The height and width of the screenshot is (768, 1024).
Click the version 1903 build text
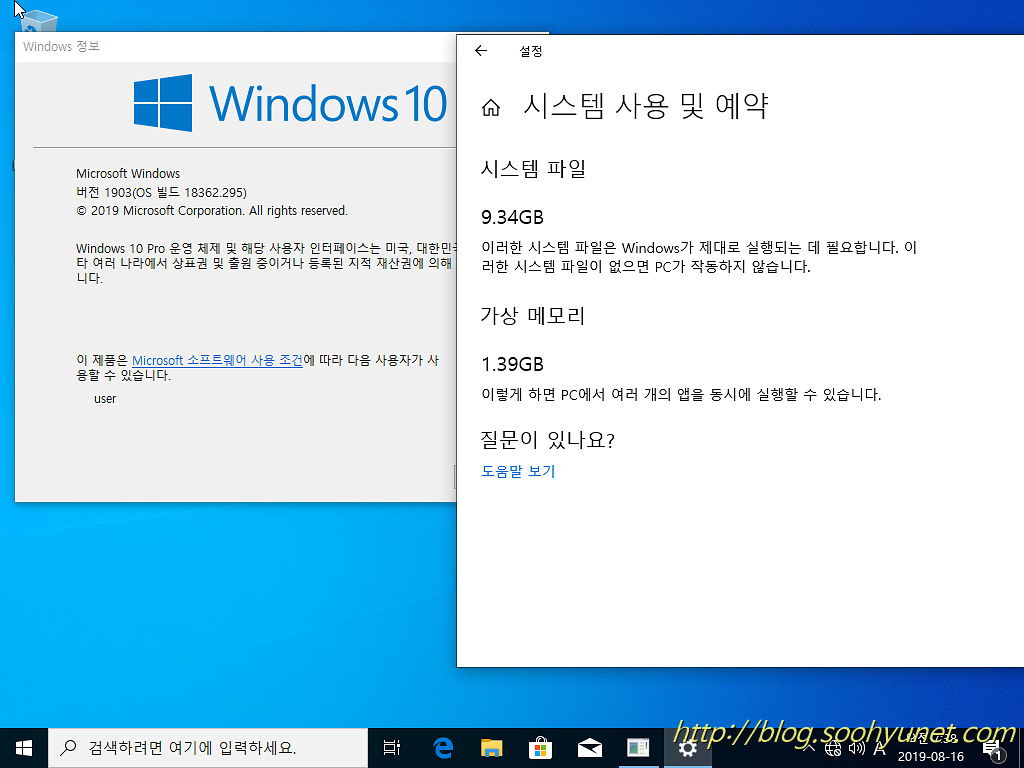161,193
